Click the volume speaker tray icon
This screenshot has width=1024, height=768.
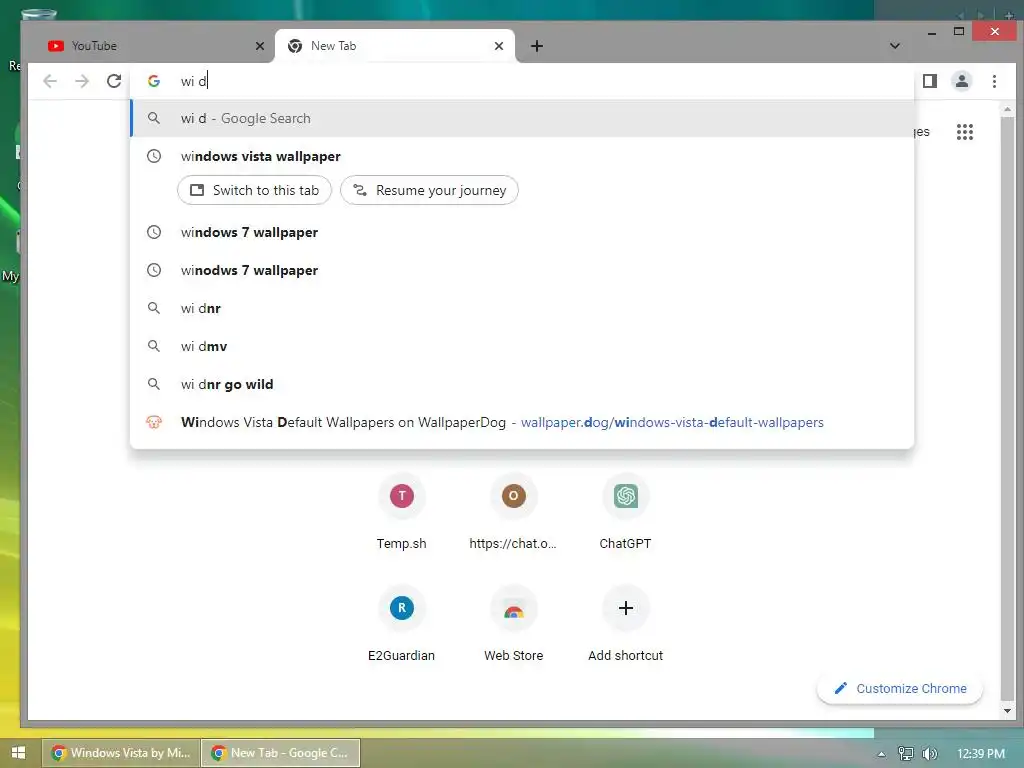point(930,754)
